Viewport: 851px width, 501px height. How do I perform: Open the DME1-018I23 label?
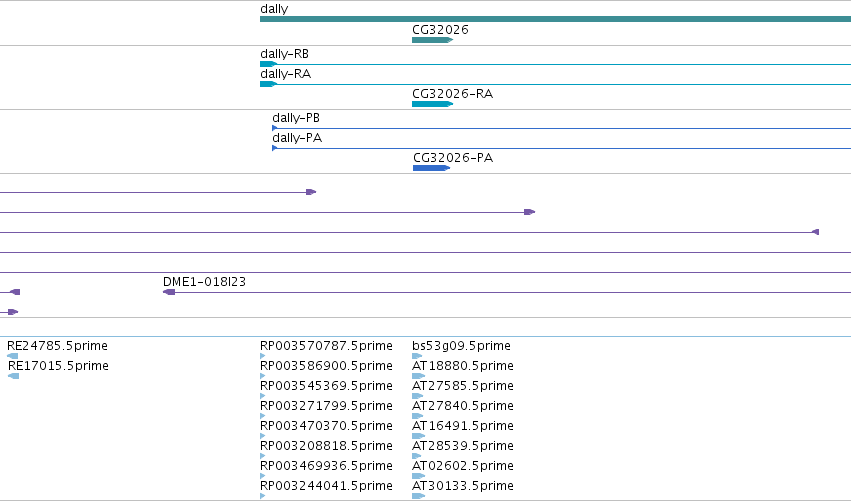204,282
